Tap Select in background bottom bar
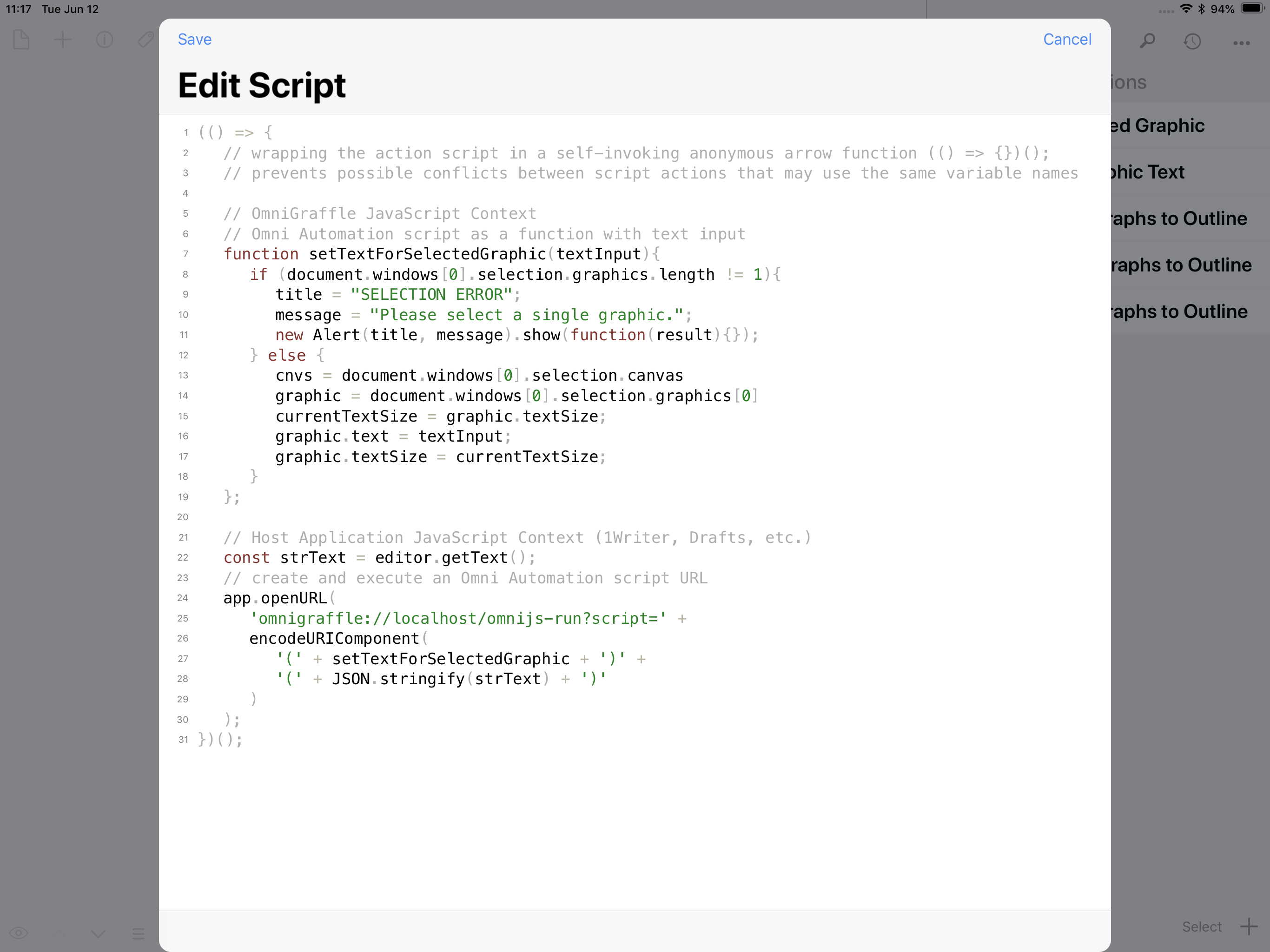The height and width of the screenshot is (952, 1270). click(x=1202, y=927)
